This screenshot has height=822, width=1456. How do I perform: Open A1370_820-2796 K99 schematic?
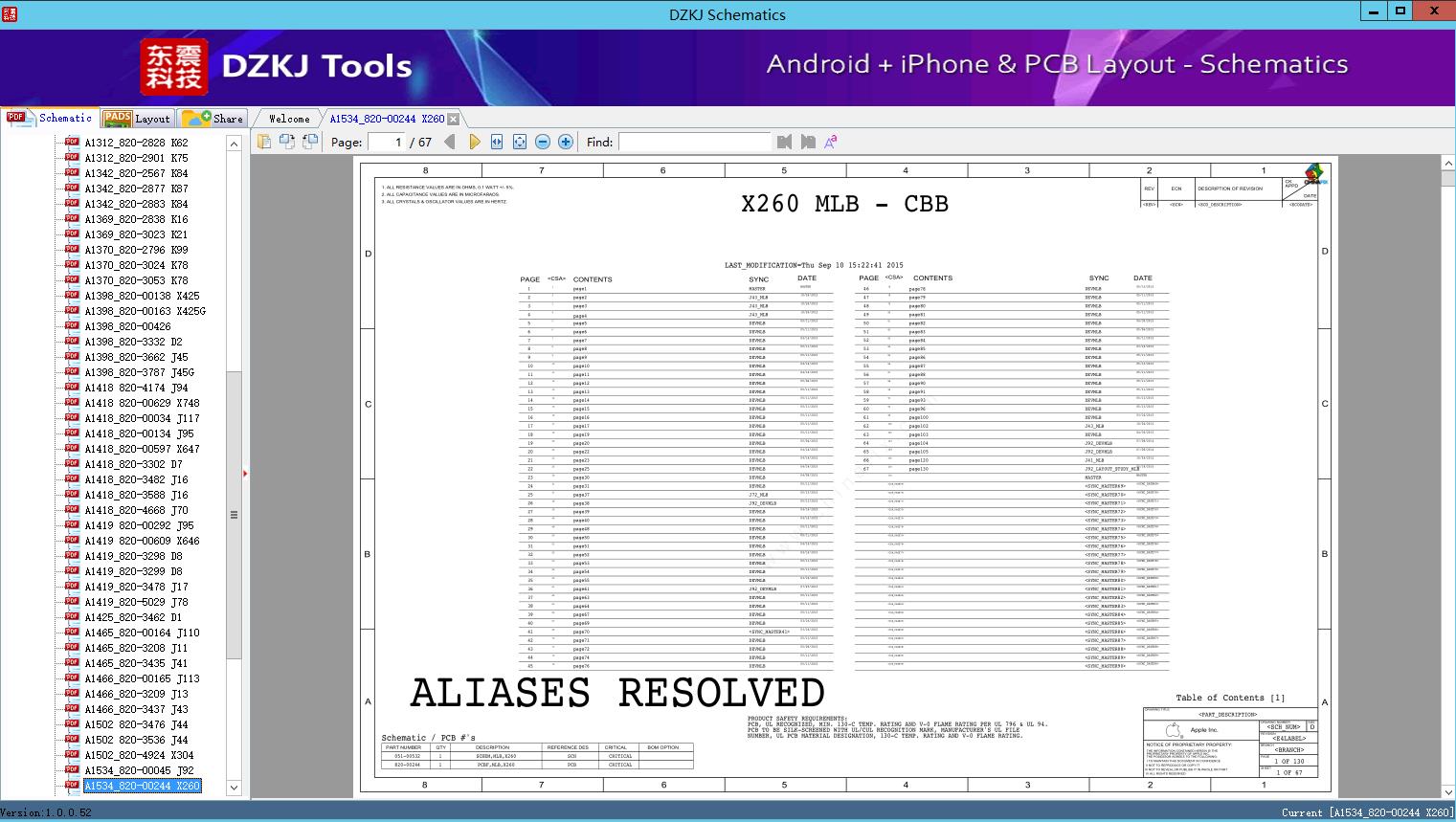[x=136, y=250]
